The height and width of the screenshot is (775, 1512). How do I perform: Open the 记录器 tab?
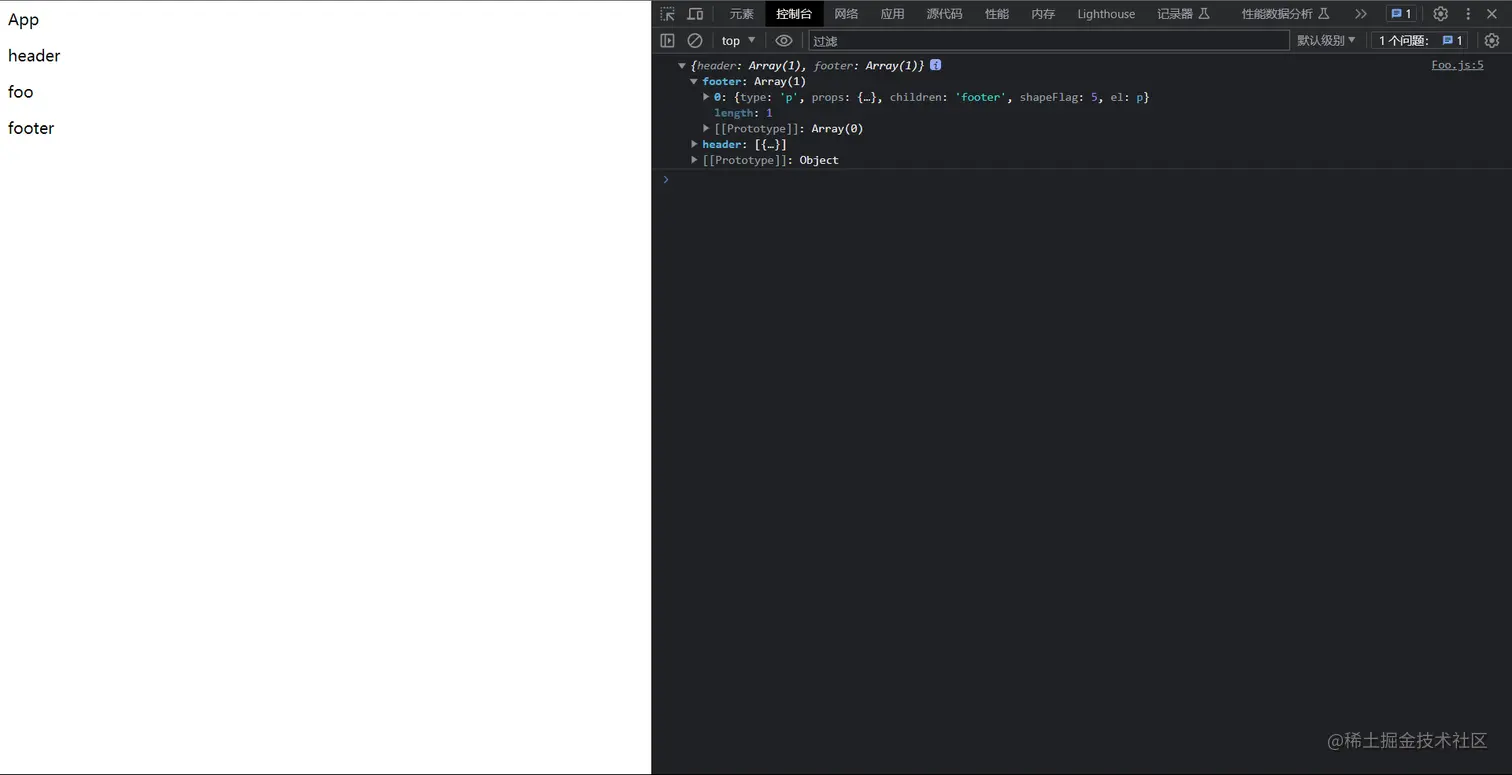[x=1183, y=14]
